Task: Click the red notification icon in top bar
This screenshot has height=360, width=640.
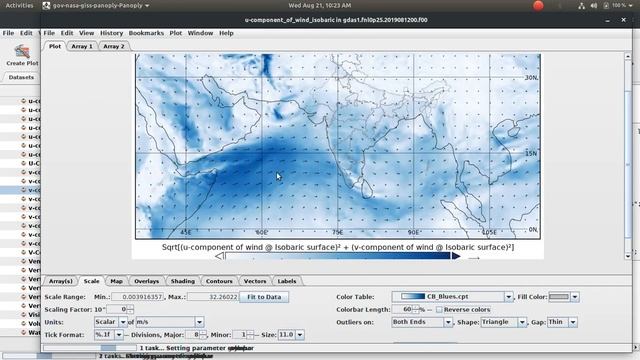Action: [x=538, y=6]
